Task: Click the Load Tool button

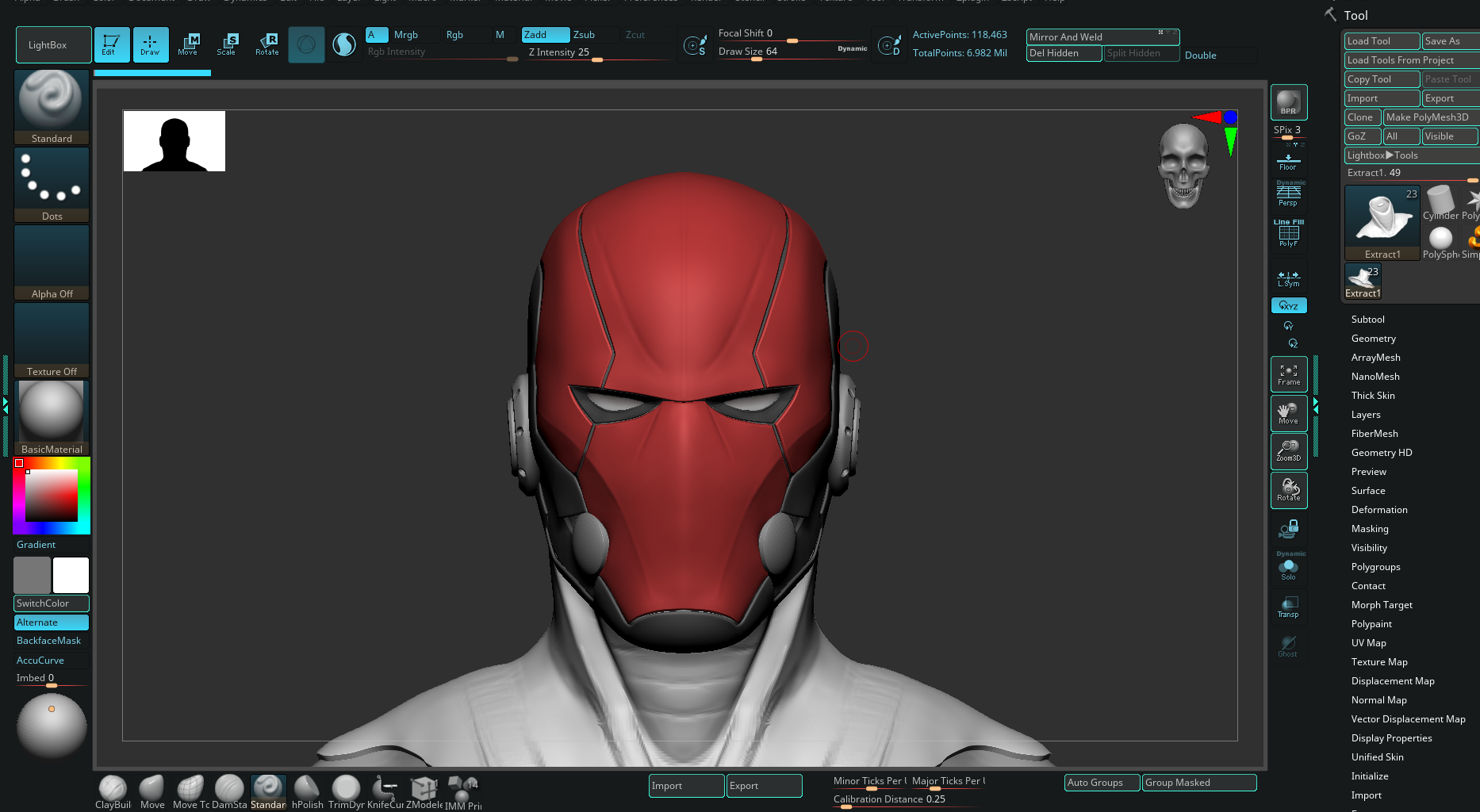Action: pos(1381,41)
